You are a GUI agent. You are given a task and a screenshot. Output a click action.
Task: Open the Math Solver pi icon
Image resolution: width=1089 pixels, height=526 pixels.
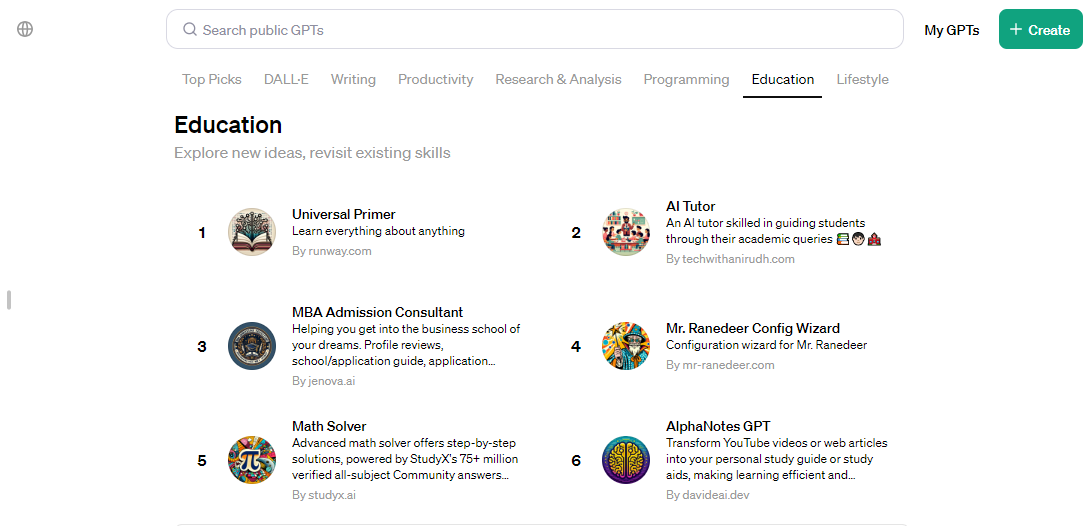[252, 460]
